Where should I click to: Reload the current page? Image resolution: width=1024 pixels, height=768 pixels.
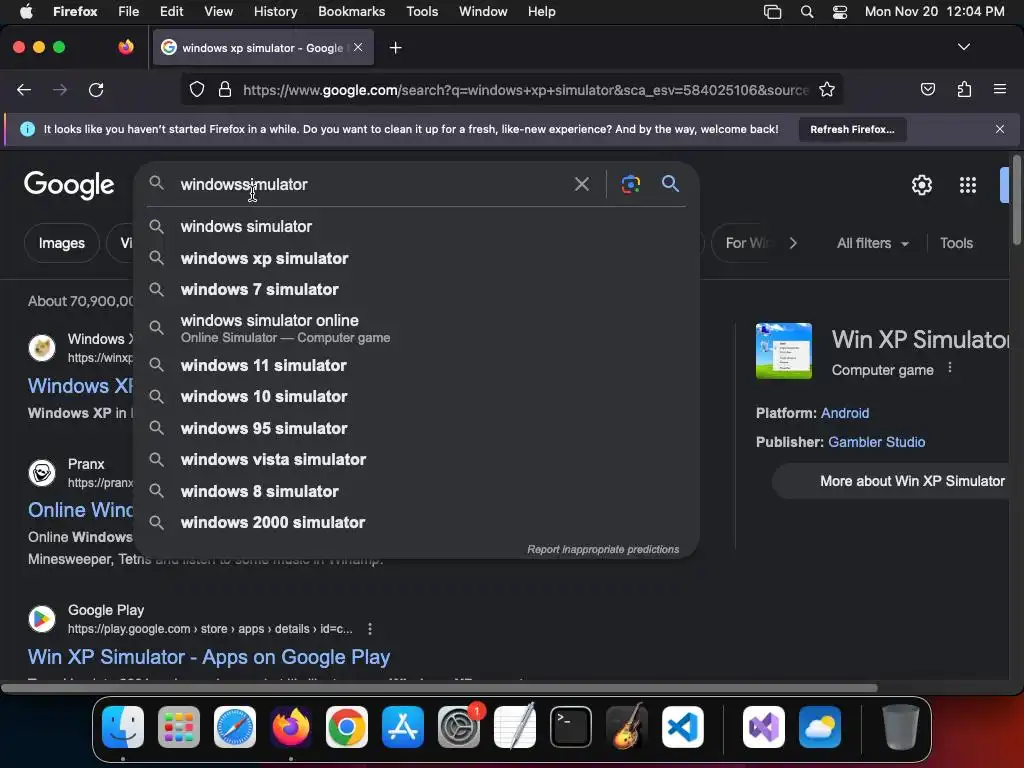click(96, 89)
